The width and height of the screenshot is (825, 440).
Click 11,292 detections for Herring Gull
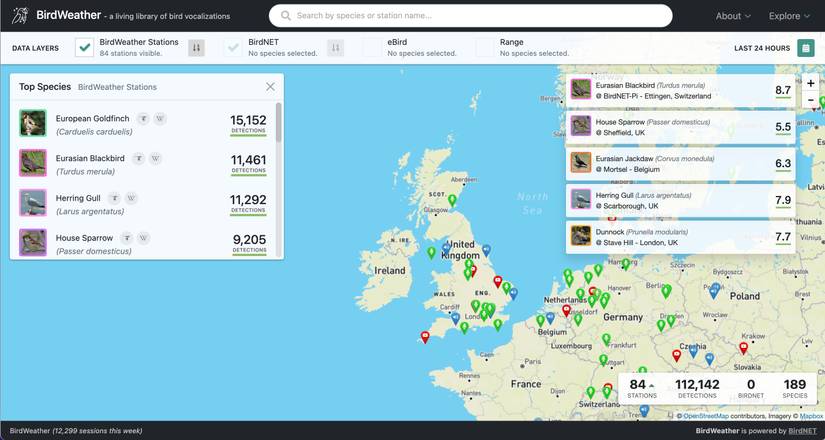point(248,204)
